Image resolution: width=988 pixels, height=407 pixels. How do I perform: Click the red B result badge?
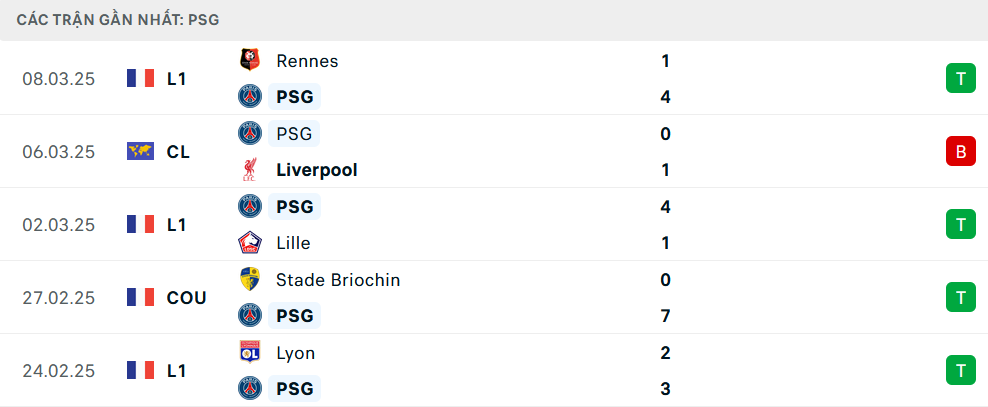coord(960,152)
